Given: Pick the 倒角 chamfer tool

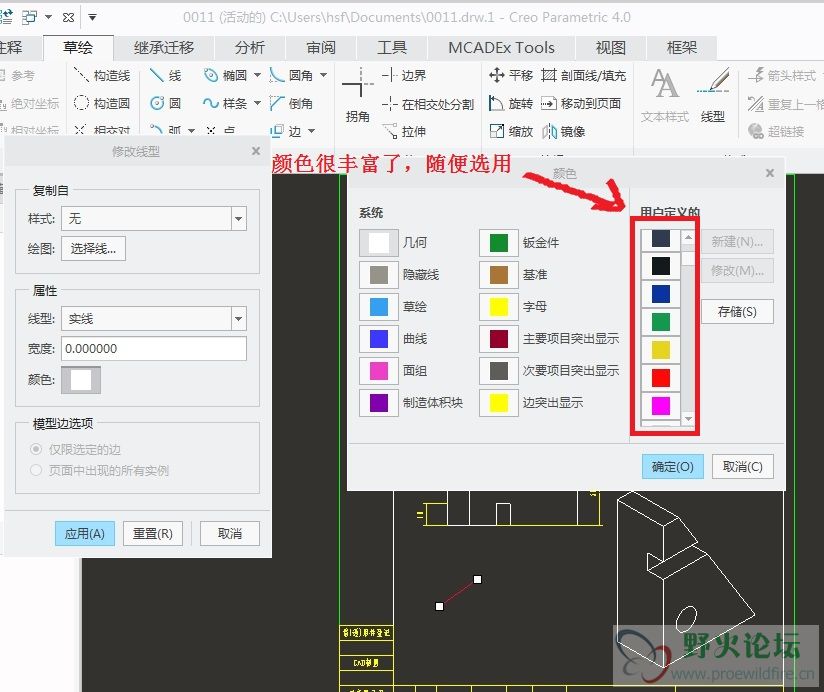Looking at the screenshot, I should coord(292,103).
